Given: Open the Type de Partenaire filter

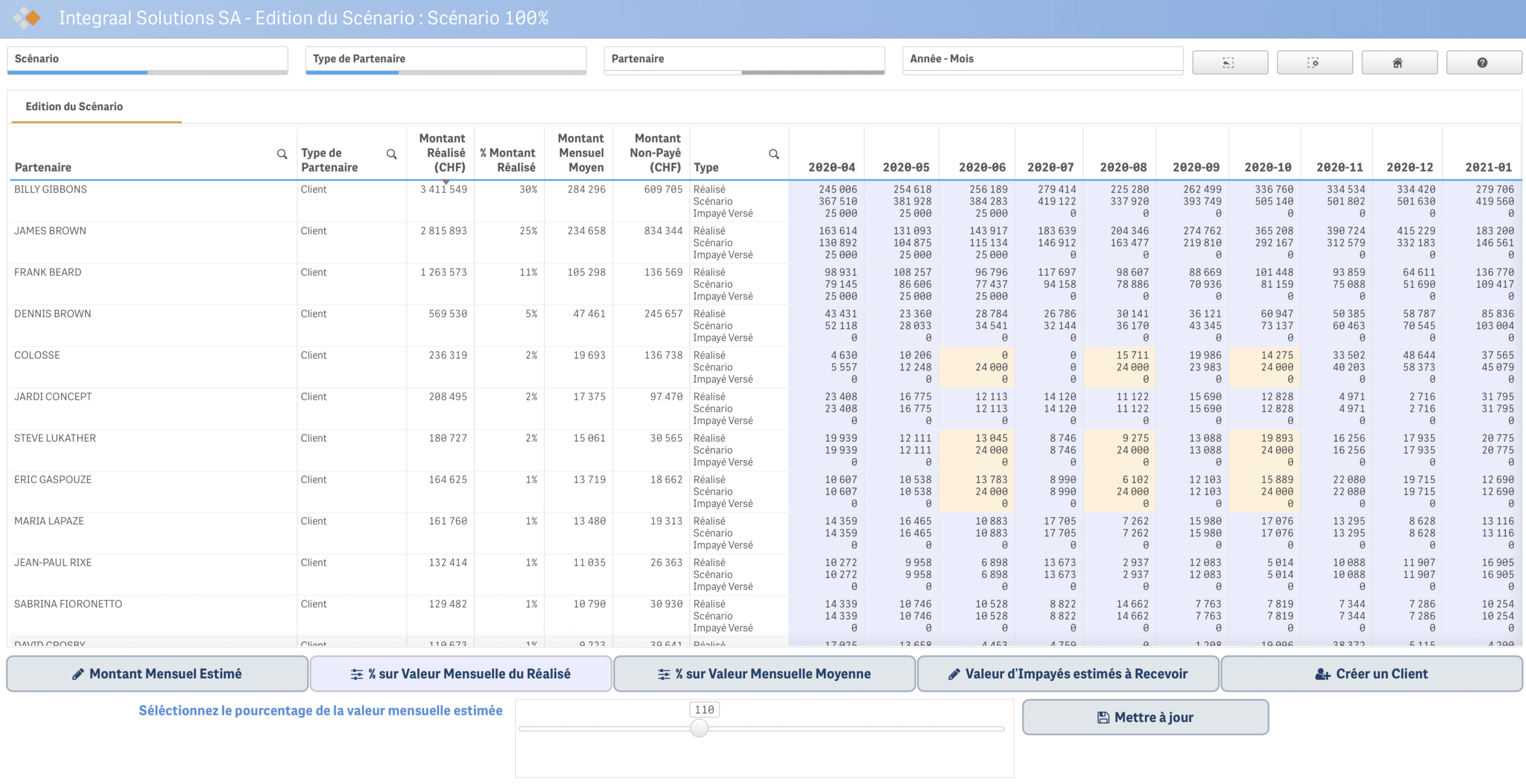Looking at the screenshot, I should point(446,60).
